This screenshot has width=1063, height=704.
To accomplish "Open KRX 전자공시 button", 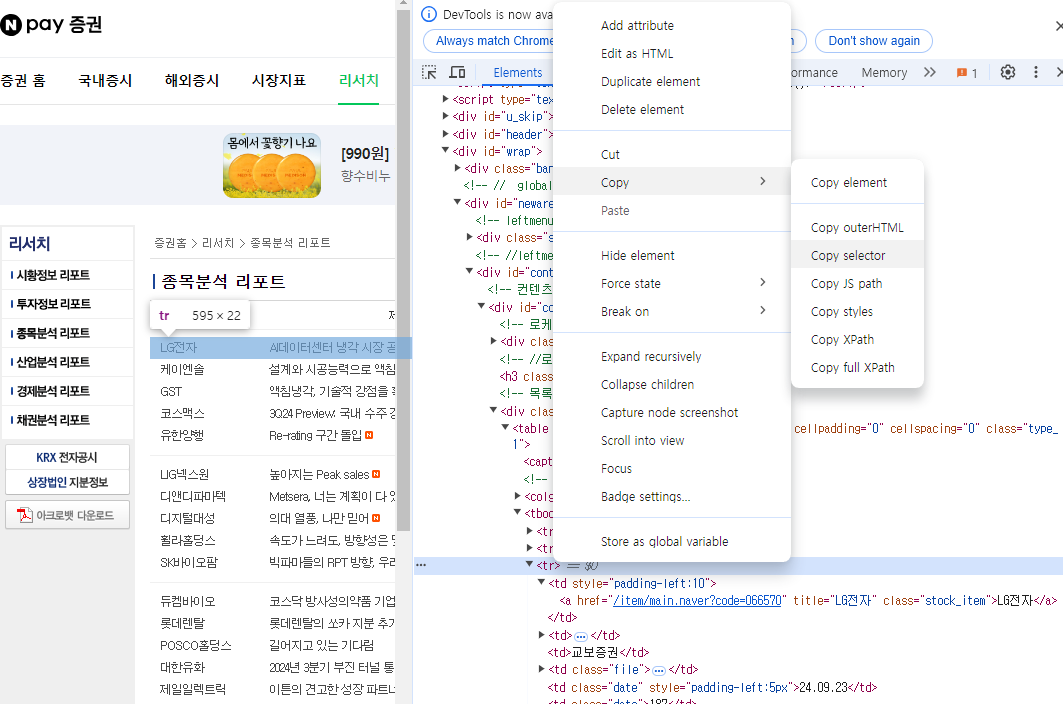I will point(67,458).
